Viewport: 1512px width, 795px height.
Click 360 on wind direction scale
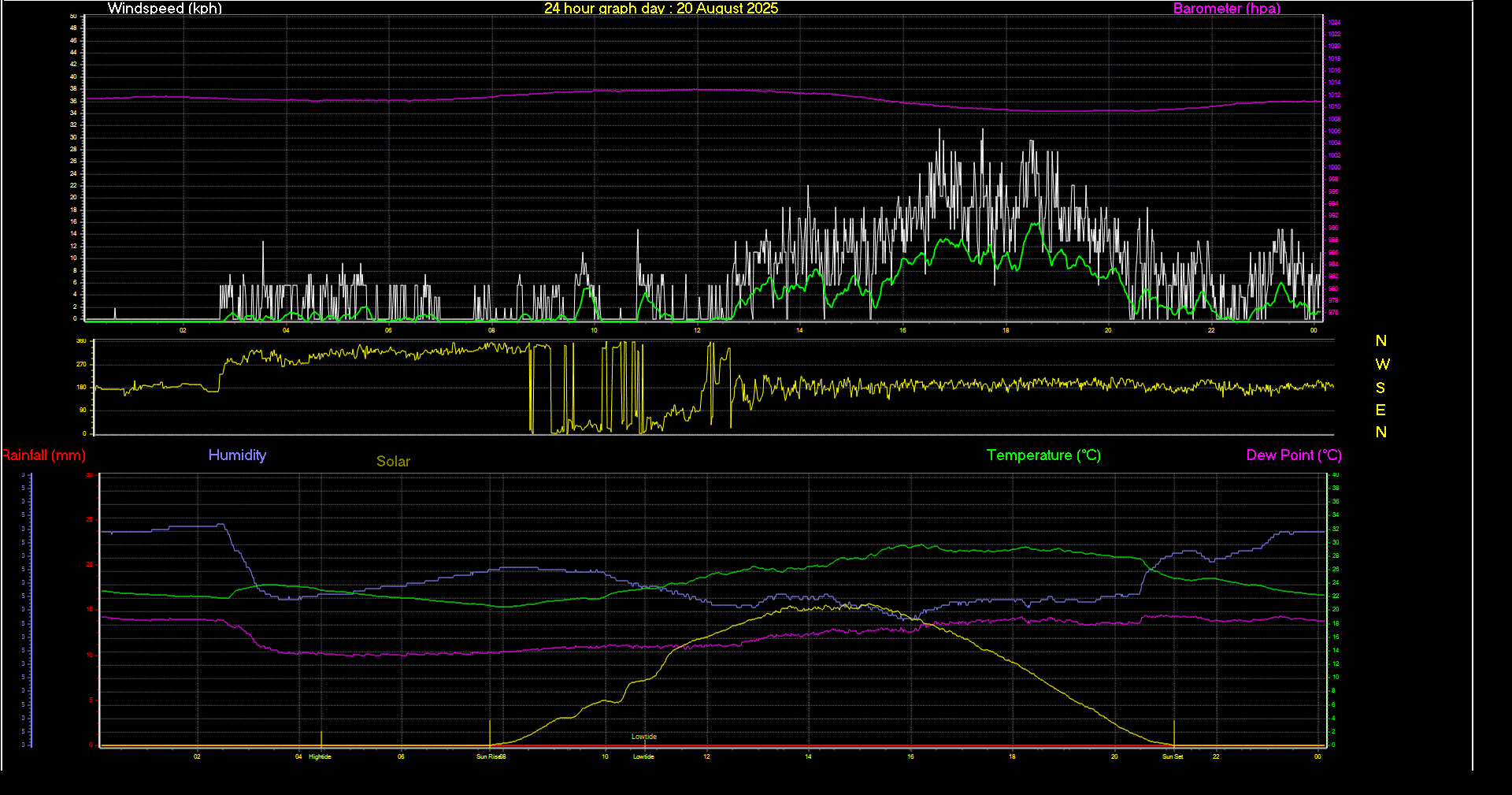coord(81,341)
